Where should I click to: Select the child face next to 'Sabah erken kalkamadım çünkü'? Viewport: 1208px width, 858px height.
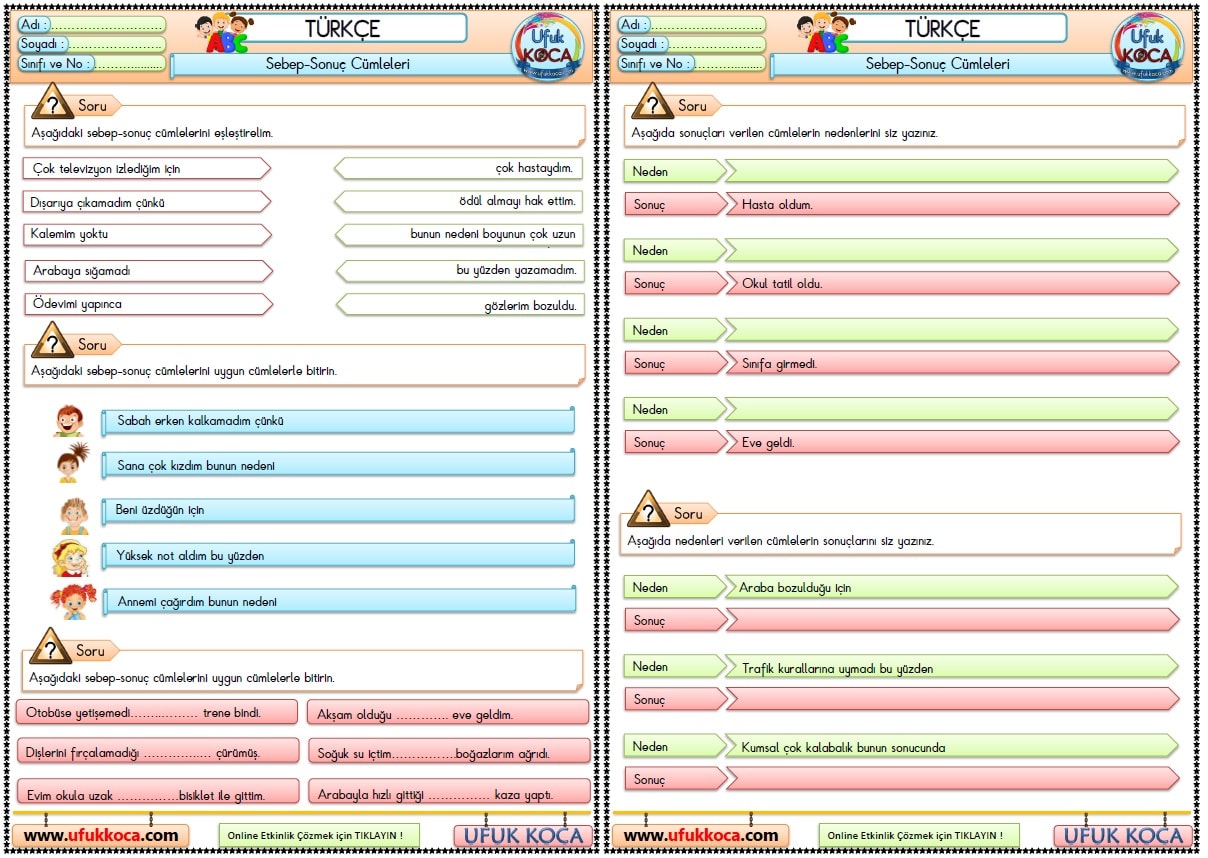click(69, 421)
